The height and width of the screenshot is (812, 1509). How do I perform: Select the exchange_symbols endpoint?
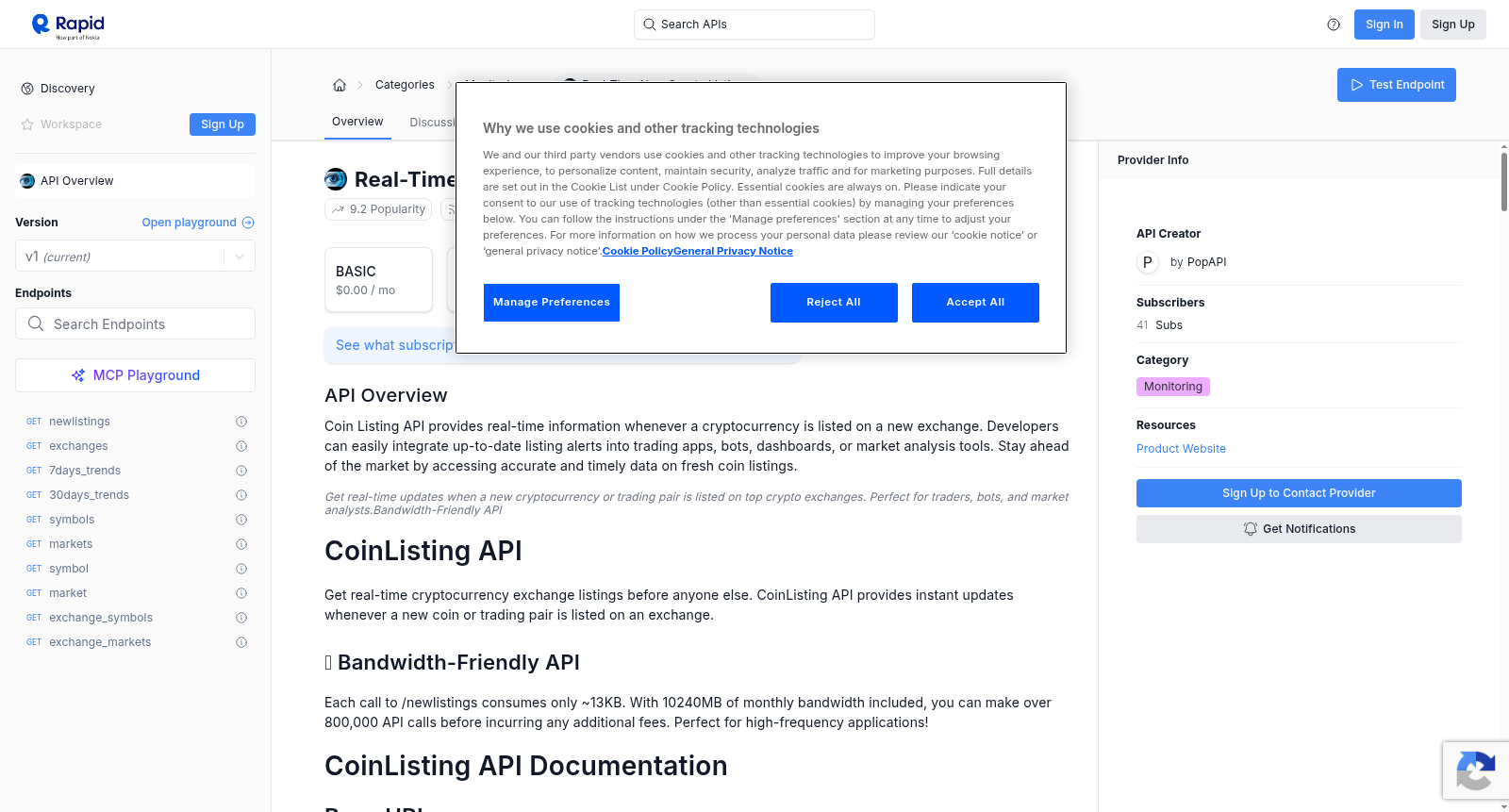[101, 618]
